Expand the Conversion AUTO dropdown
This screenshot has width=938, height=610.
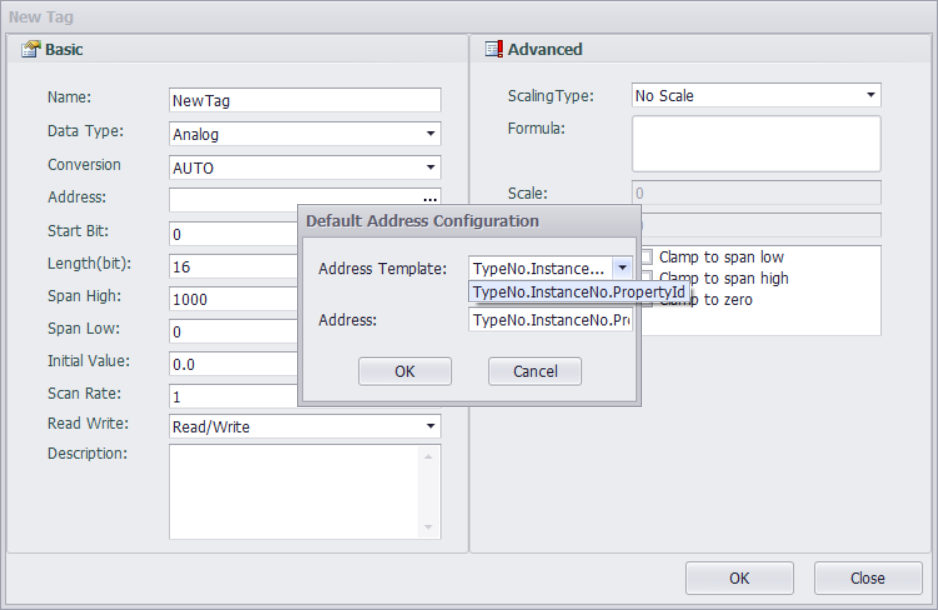430,168
